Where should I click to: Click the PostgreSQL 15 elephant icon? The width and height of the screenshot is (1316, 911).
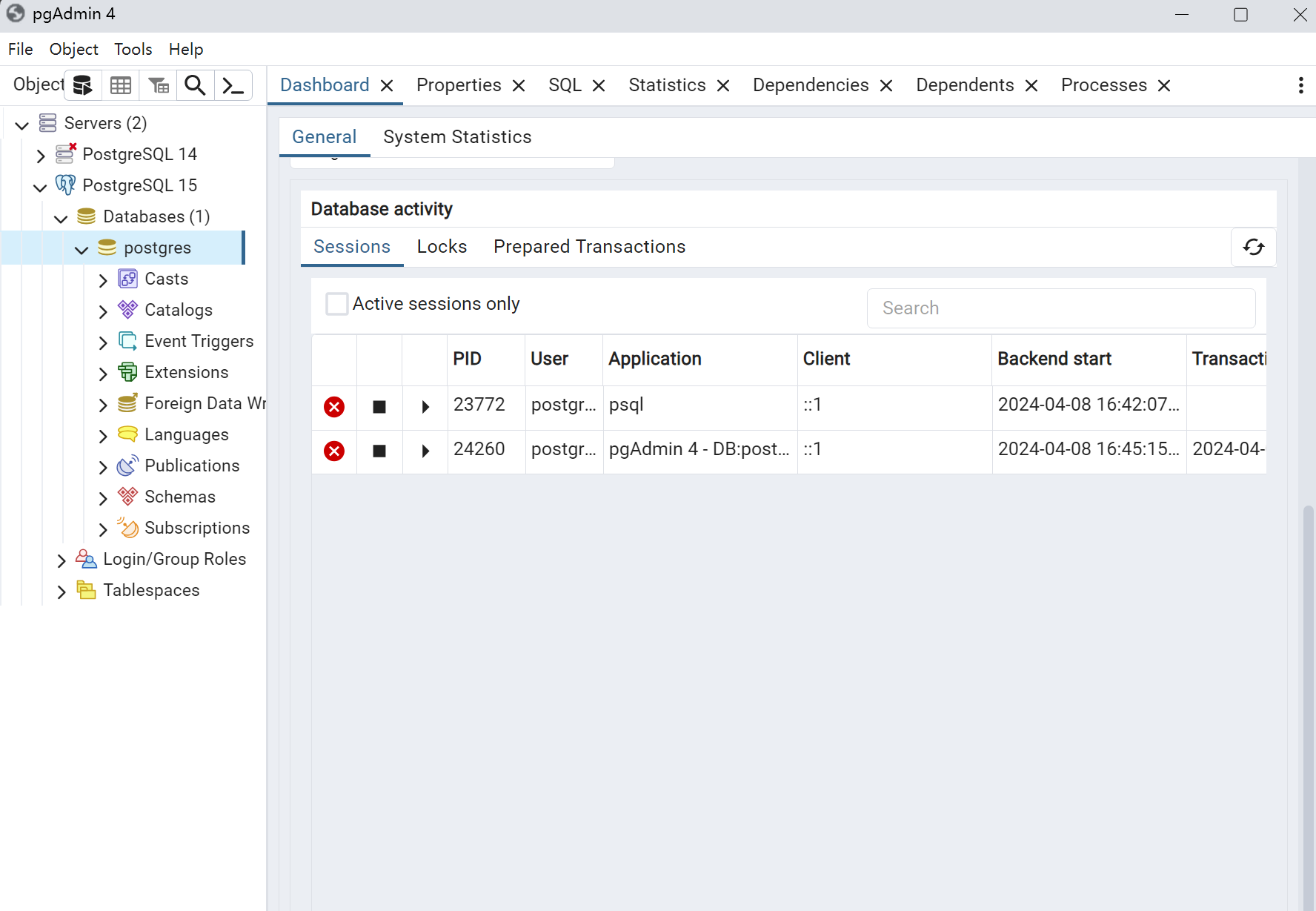click(x=65, y=185)
